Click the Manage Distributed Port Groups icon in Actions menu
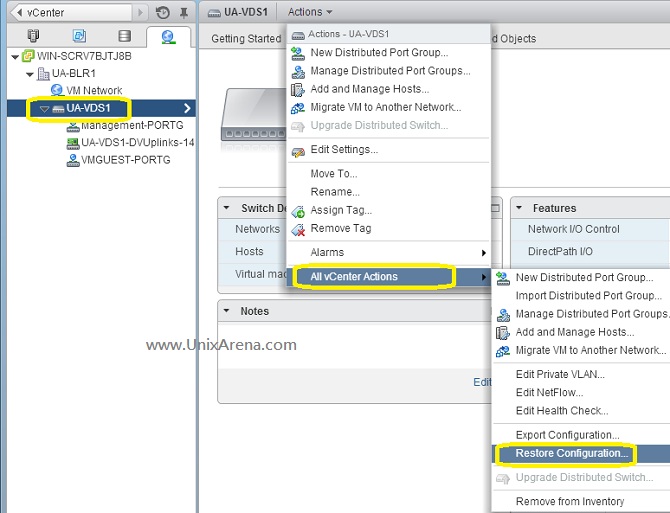 tap(298, 71)
